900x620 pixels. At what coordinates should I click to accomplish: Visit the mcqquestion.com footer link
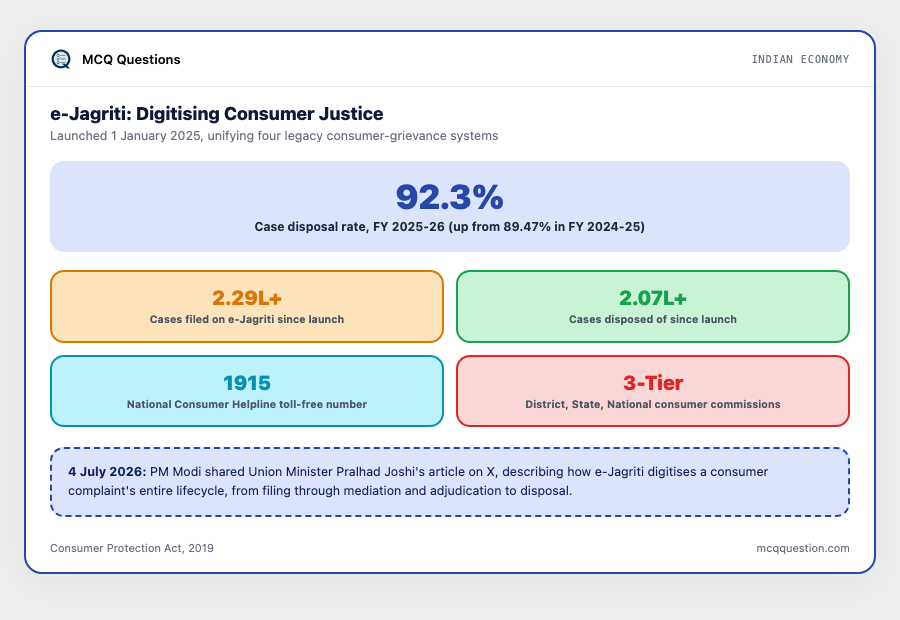pyautogui.click(x=802, y=548)
